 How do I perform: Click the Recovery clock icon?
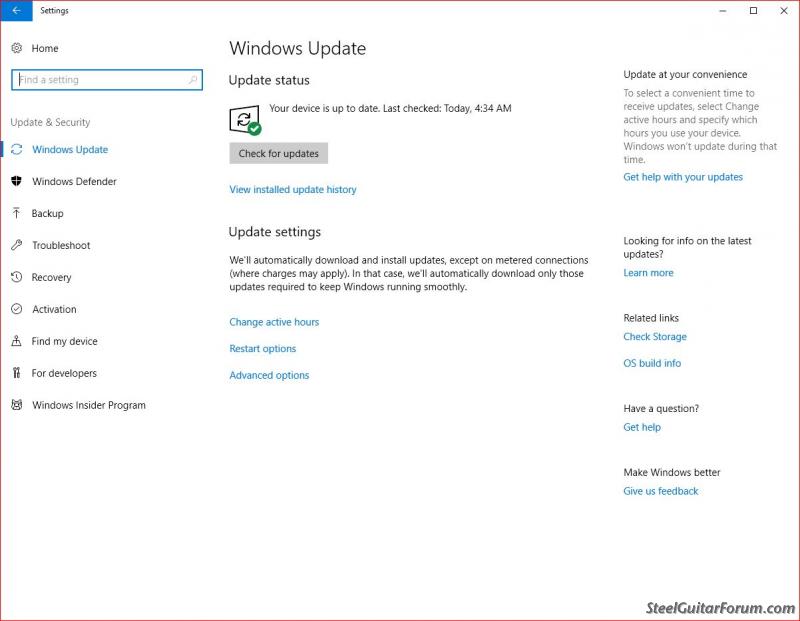17,277
